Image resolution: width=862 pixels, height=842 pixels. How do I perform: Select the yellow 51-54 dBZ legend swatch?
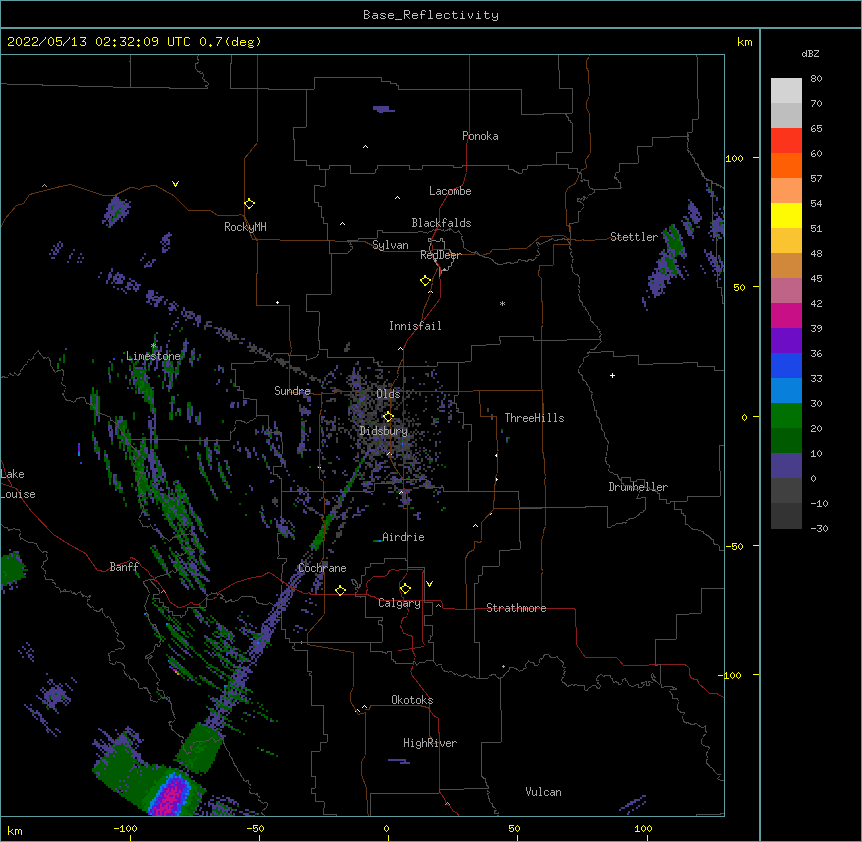[786, 215]
